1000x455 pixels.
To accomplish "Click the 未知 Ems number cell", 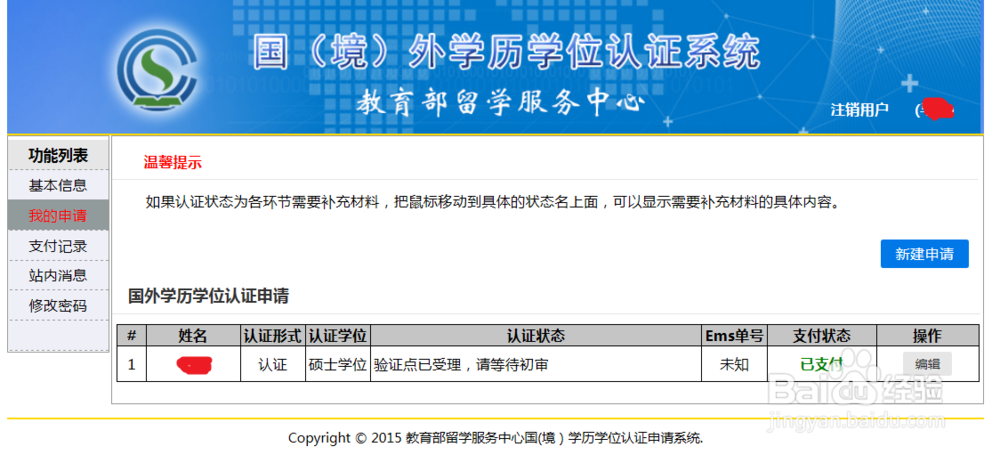I will coord(734,365).
